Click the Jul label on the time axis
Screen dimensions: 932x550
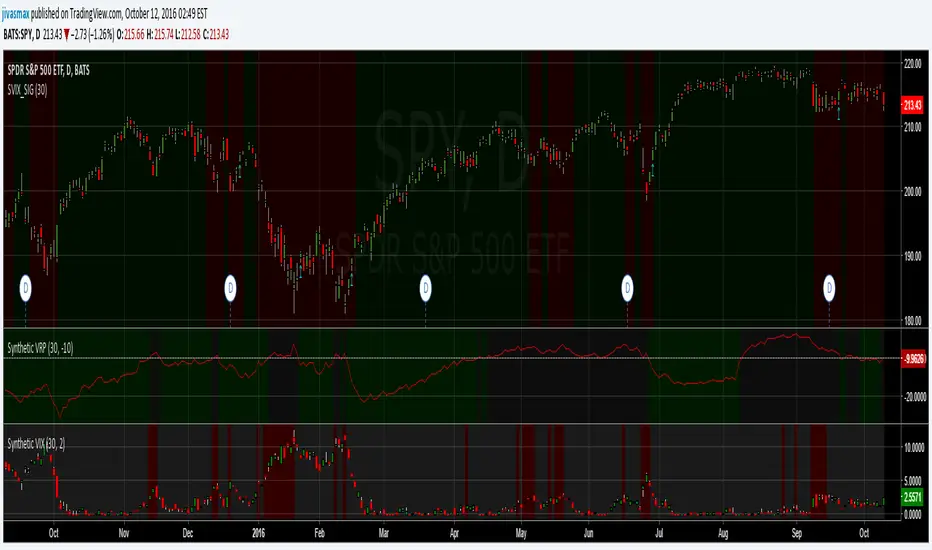pos(659,533)
